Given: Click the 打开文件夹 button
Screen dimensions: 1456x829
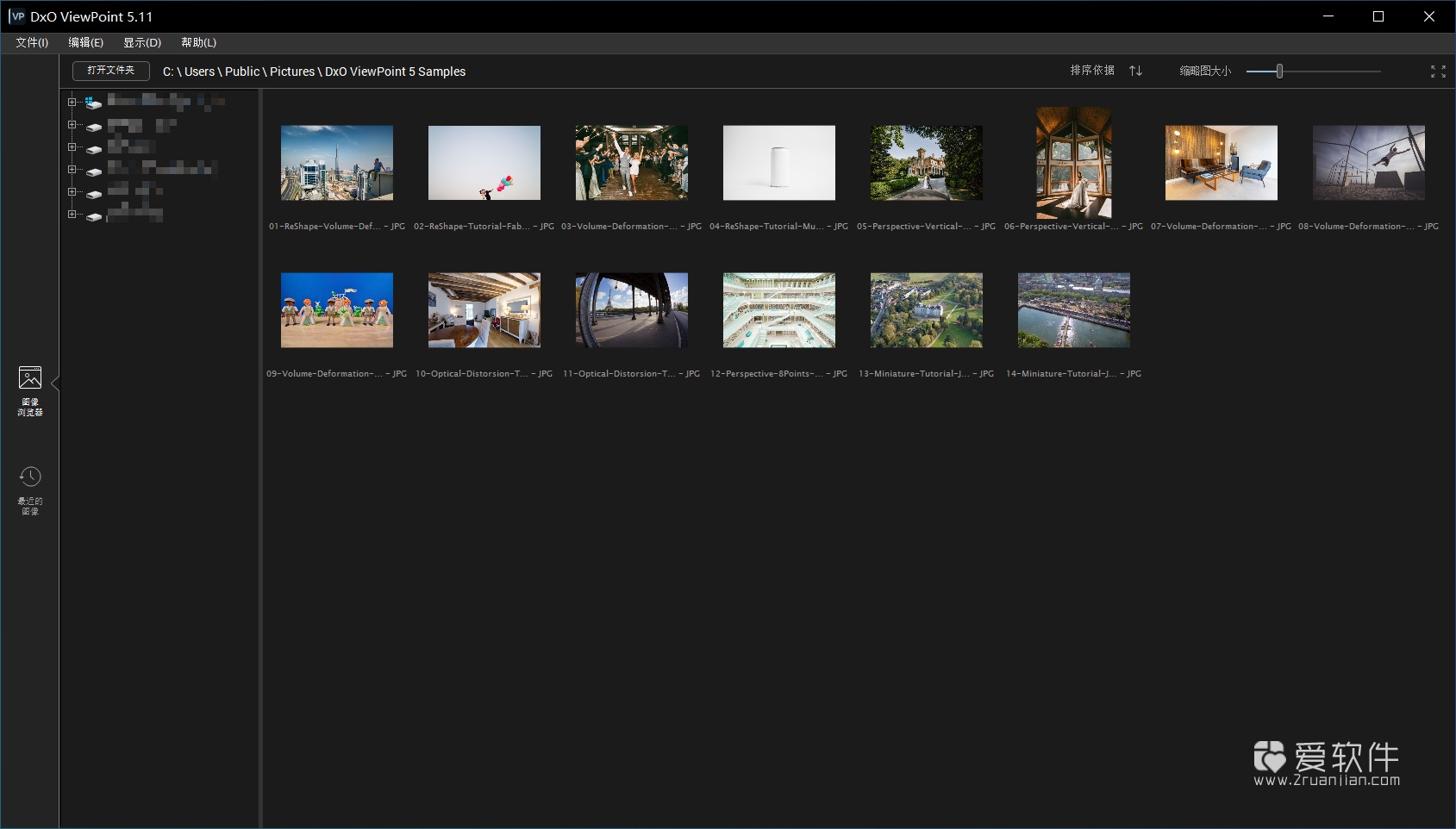Looking at the screenshot, I should point(110,71).
